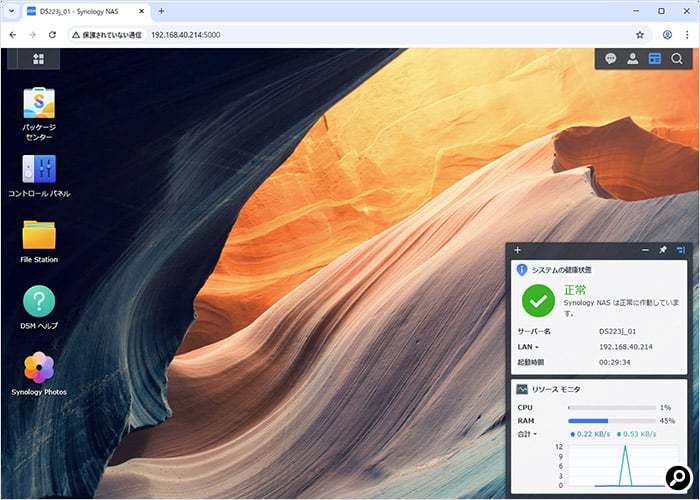Click the server name DS223j_01
This screenshot has width=700, height=500.
point(617,331)
